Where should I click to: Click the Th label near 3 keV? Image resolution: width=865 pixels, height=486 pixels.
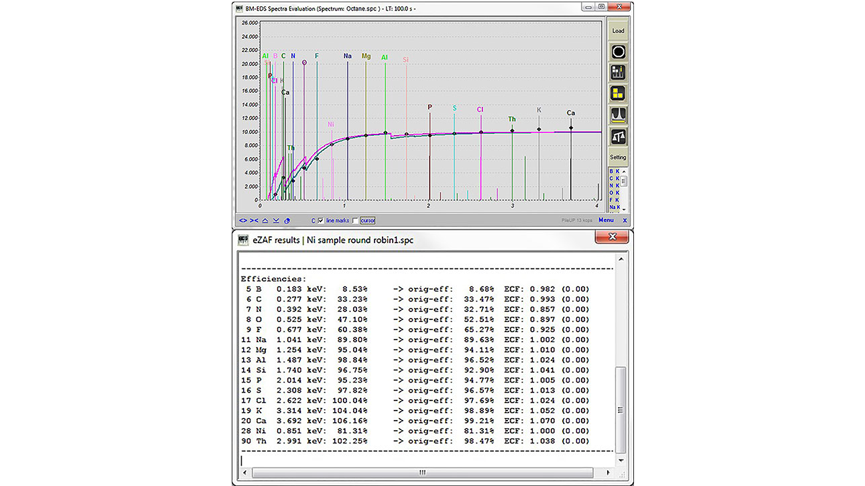(x=512, y=119)
